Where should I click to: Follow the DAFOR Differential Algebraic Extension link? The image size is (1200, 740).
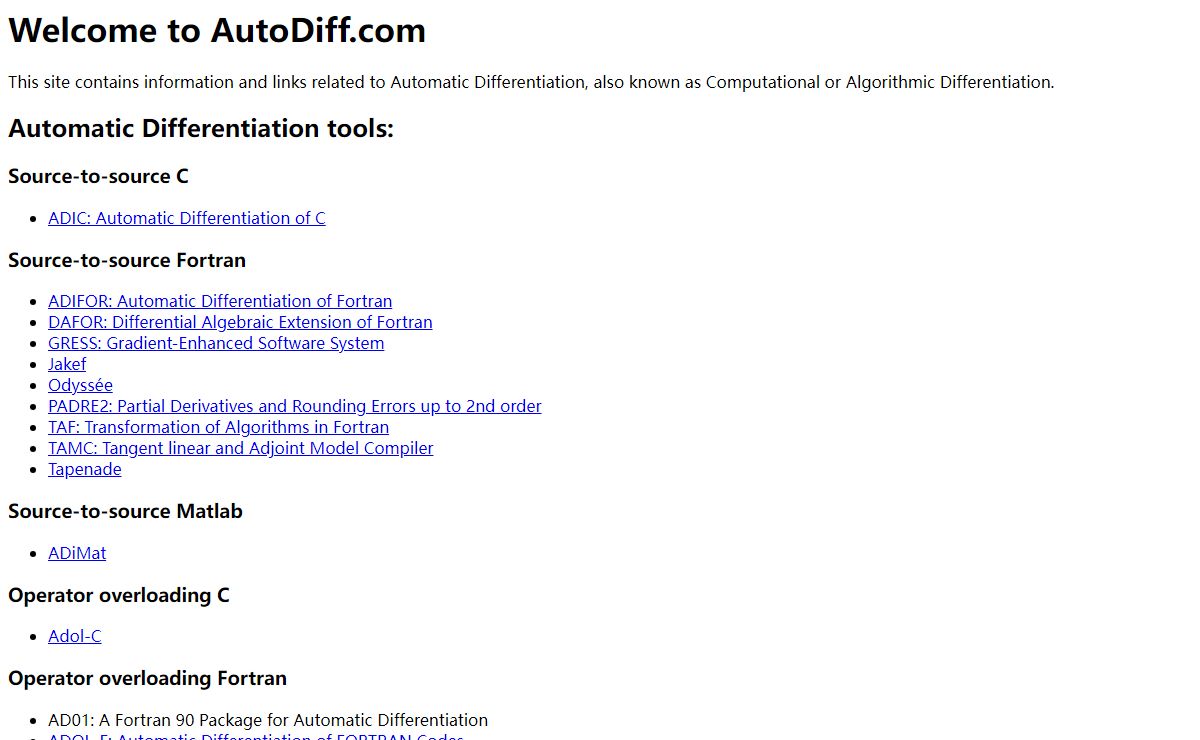(240, 322)
